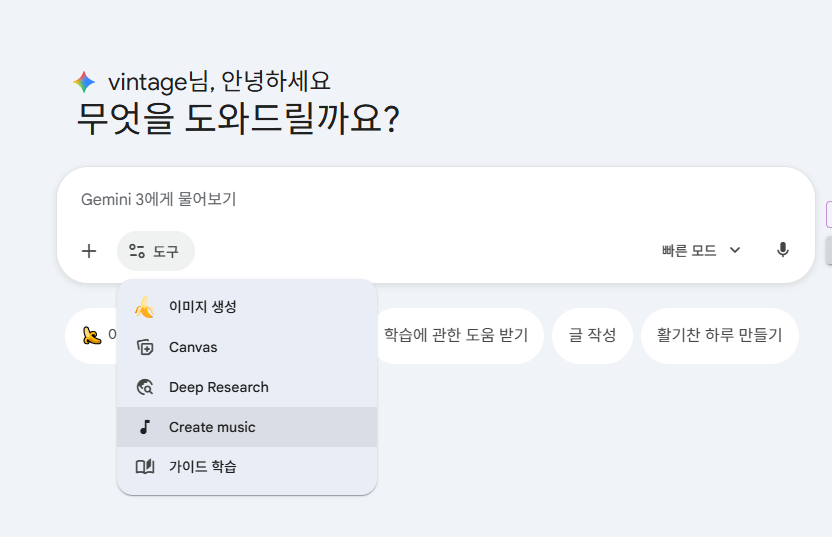This screenshot has width=832, height=537.
Task: Toggle the 도구 tools menu closed
Action: coord(156,251)
